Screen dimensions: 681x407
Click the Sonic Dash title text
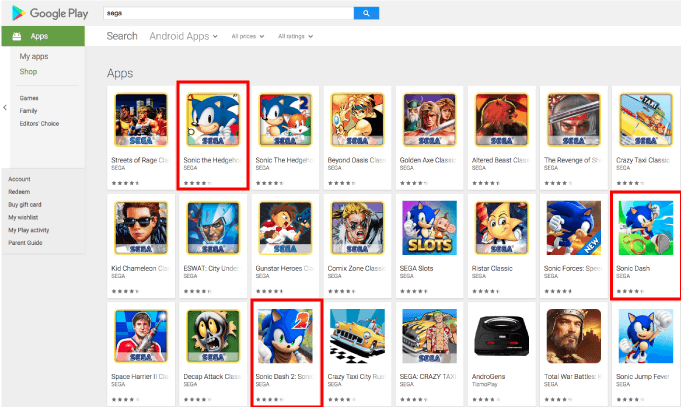coord(633,268)
